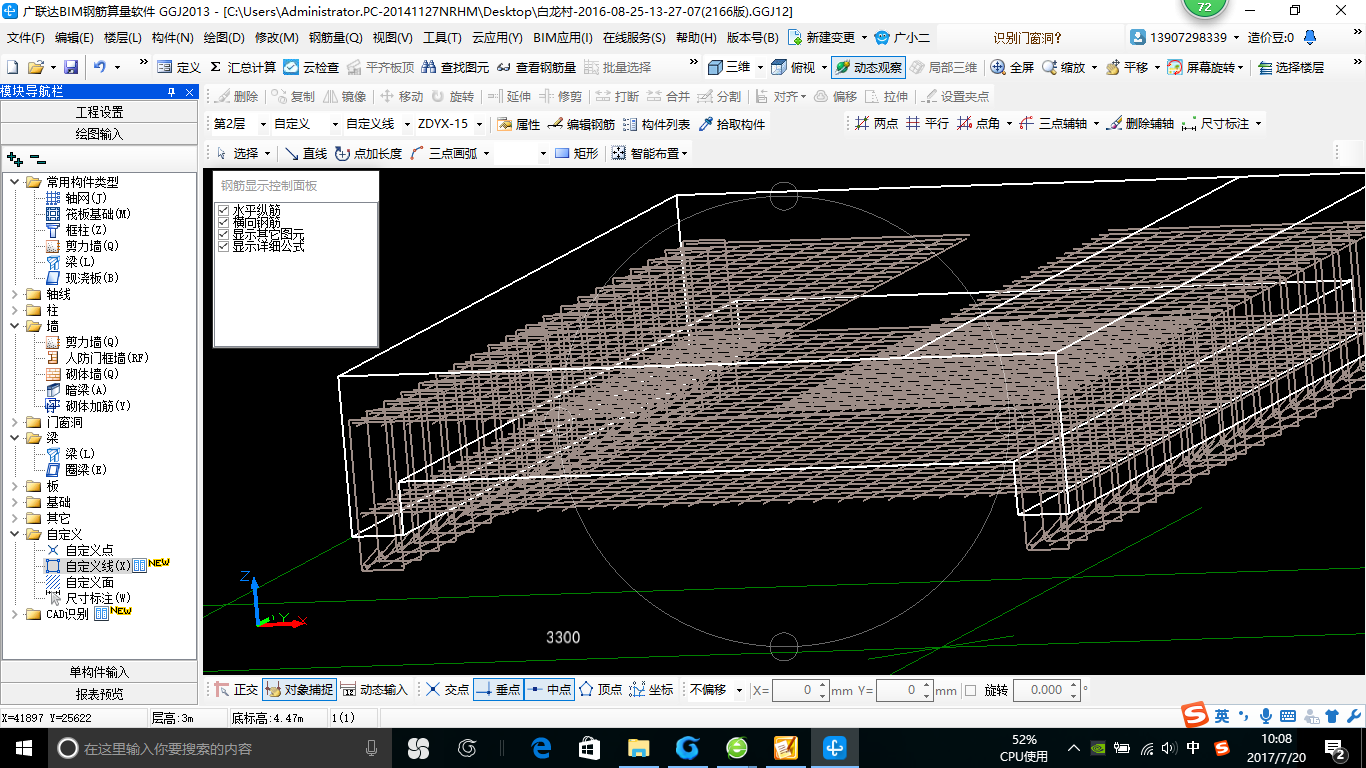Expand 门窗洞 tree node
Image resolution: width=1366 pixels, height=768 pixels.
14,422
